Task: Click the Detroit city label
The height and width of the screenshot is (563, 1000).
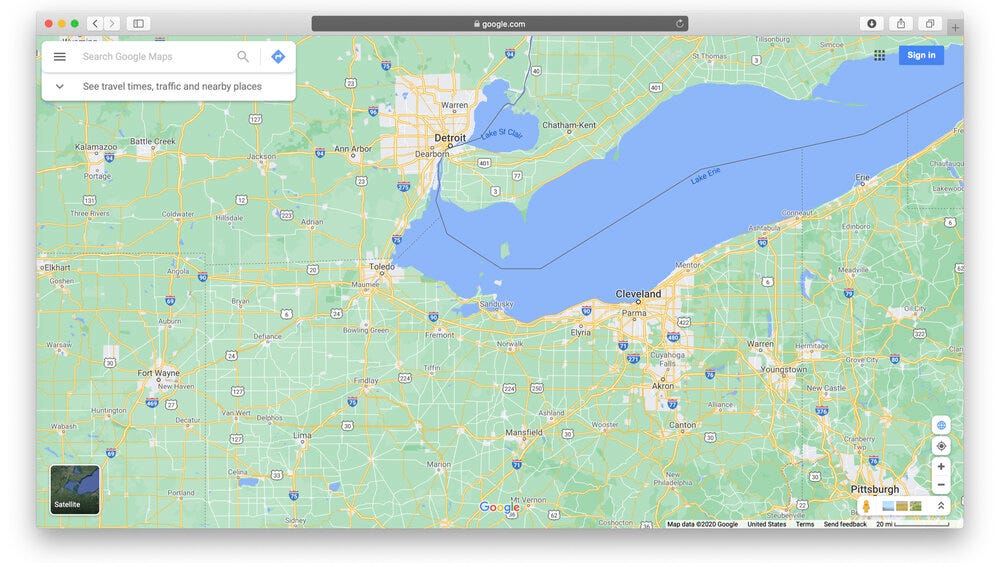Action: 450,138
